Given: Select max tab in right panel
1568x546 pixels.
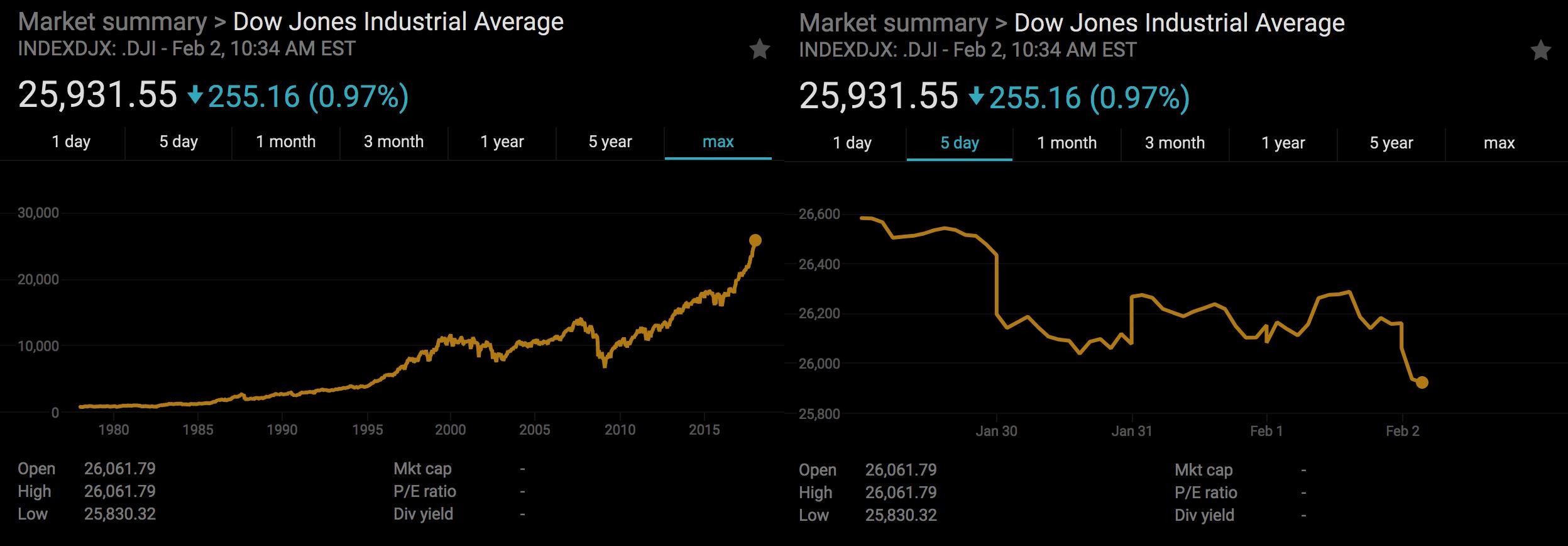Looking at the screenshot, I should (x=1499, y=143).
